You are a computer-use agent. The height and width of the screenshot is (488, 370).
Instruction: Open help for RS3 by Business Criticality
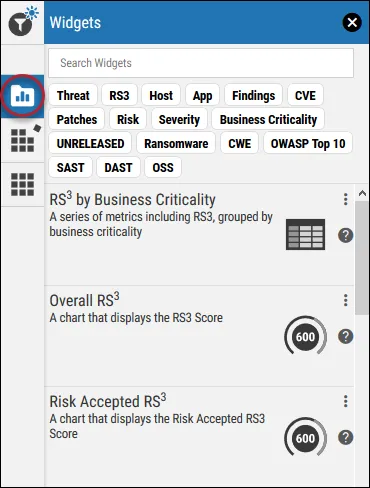pos(346,235)
